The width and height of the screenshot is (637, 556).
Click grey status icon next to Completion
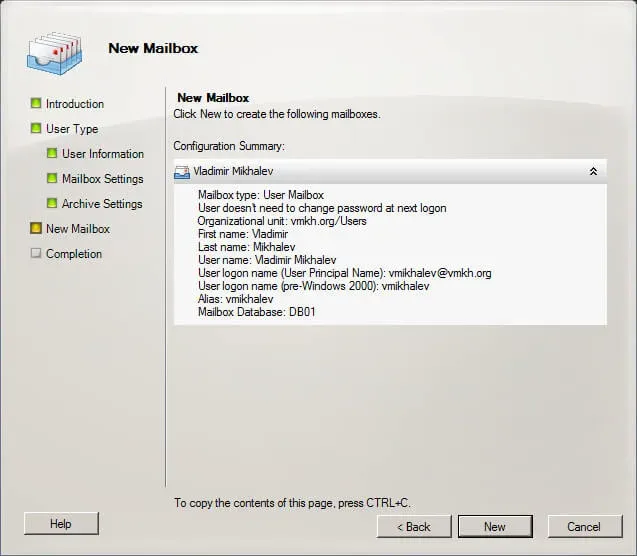[36, 253]
